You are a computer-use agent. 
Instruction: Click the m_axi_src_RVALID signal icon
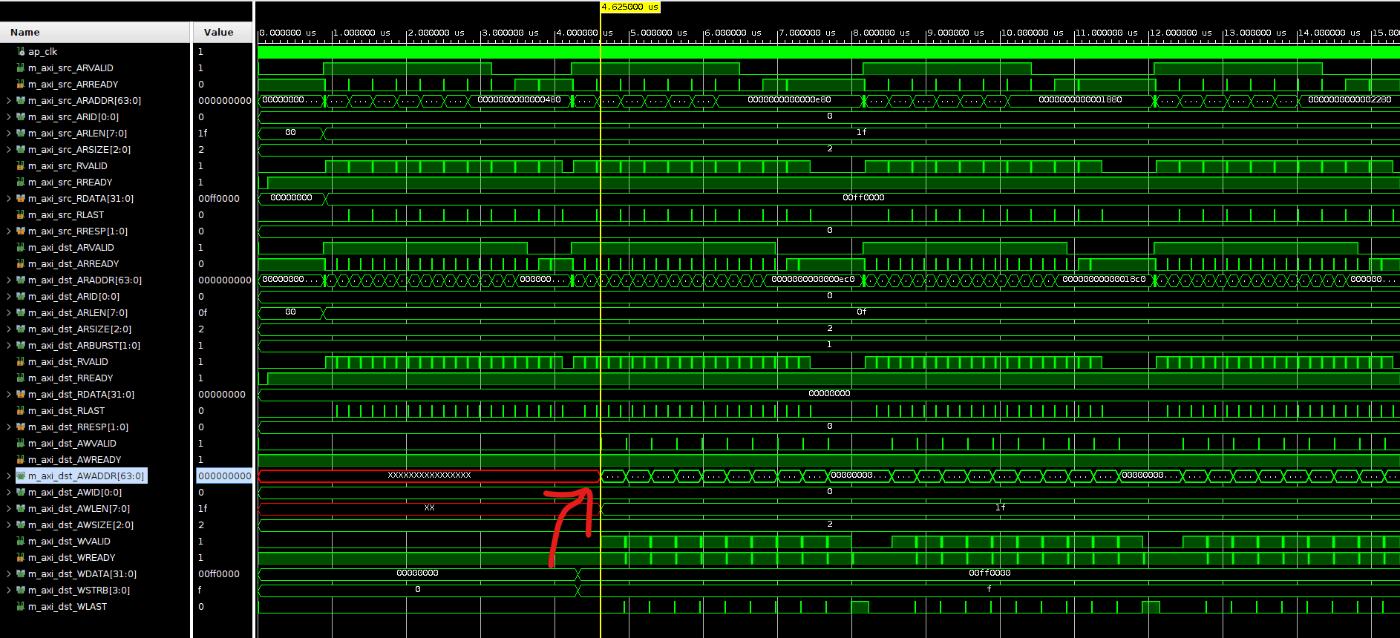(21, 166)
